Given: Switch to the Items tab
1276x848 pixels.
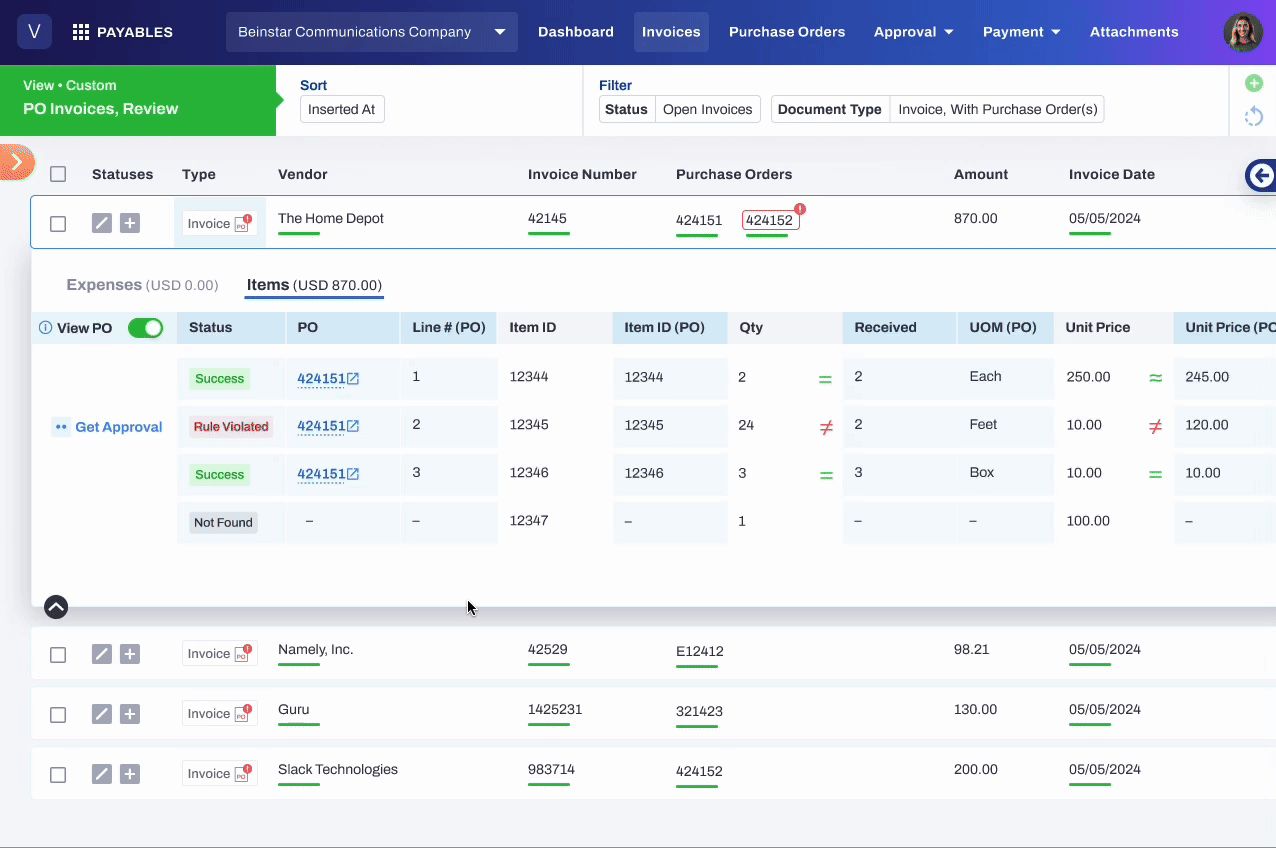Looking at the screenshot, I should [x=314, y=285].
